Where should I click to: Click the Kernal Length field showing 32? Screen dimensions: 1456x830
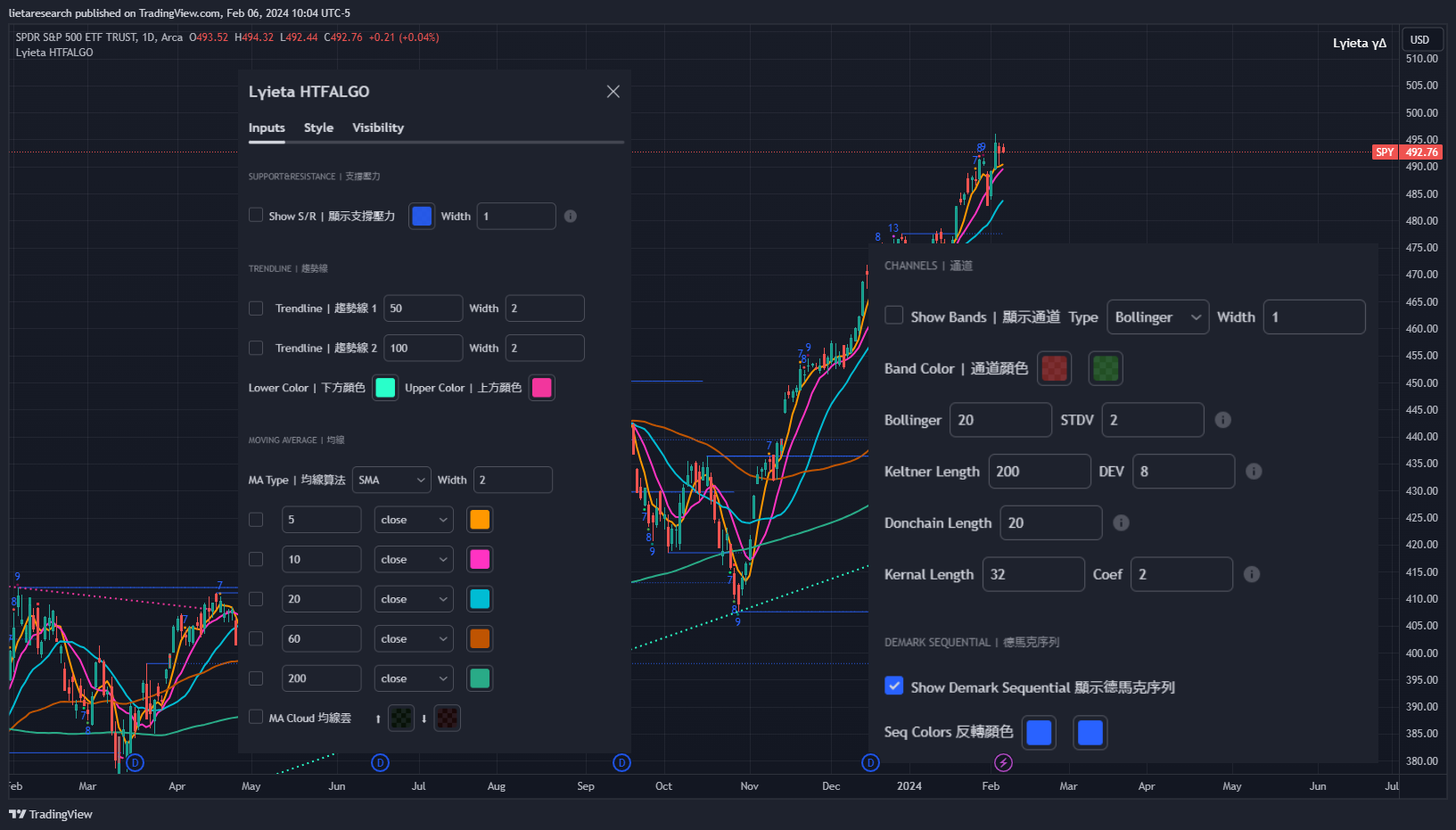pos(1033,575)
